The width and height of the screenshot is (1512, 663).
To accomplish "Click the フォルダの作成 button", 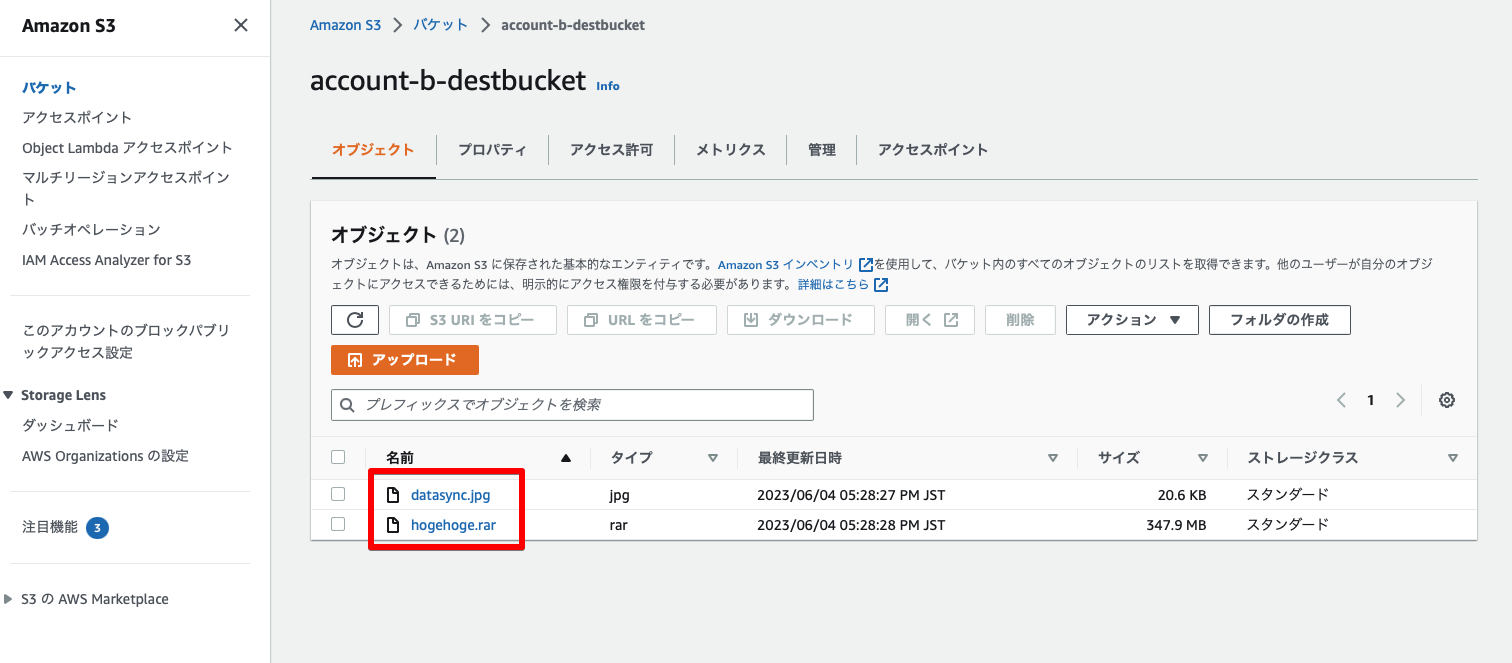I will pos(1280,320).
